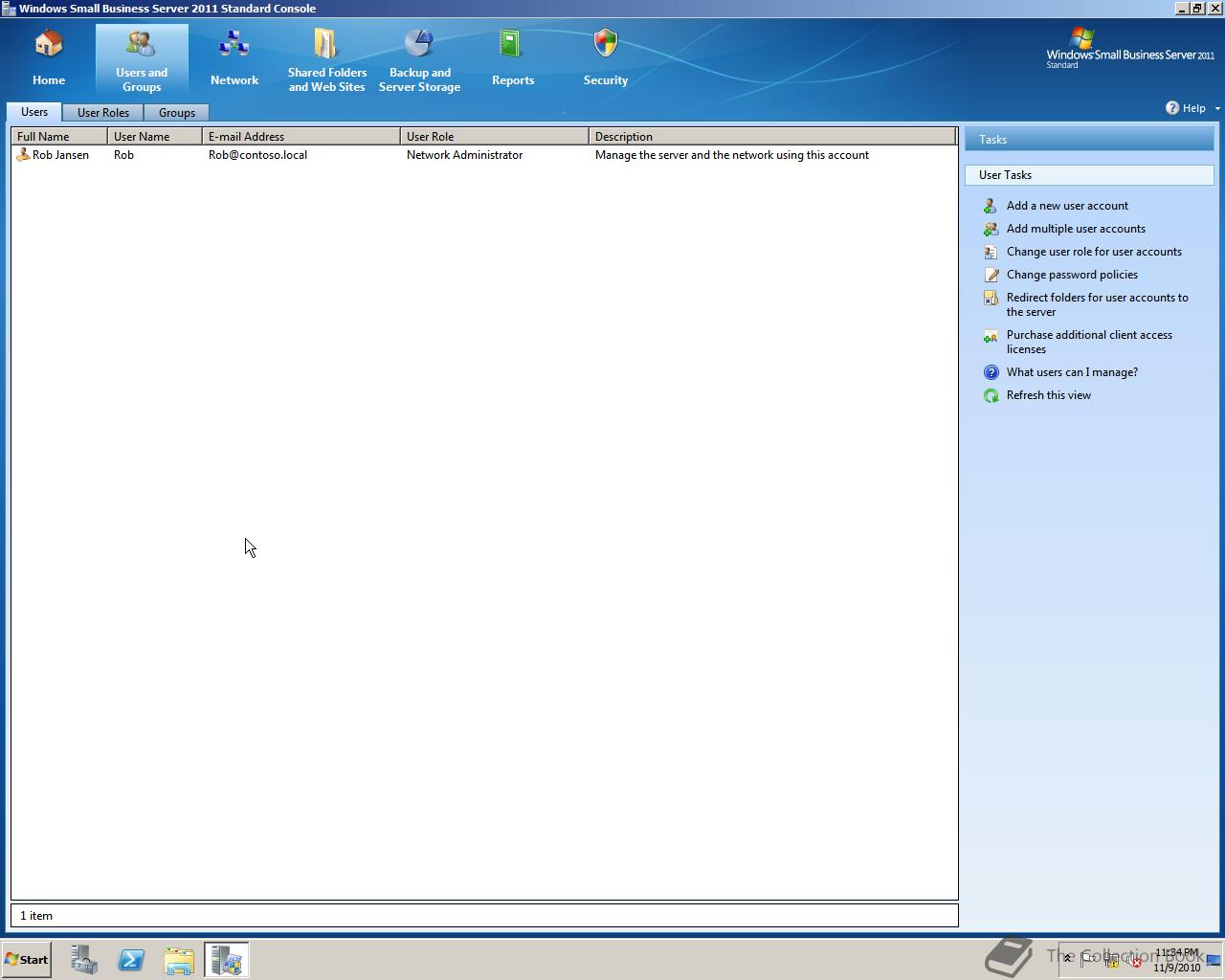Select the Rob Jansen user icon

coord(23,155)
